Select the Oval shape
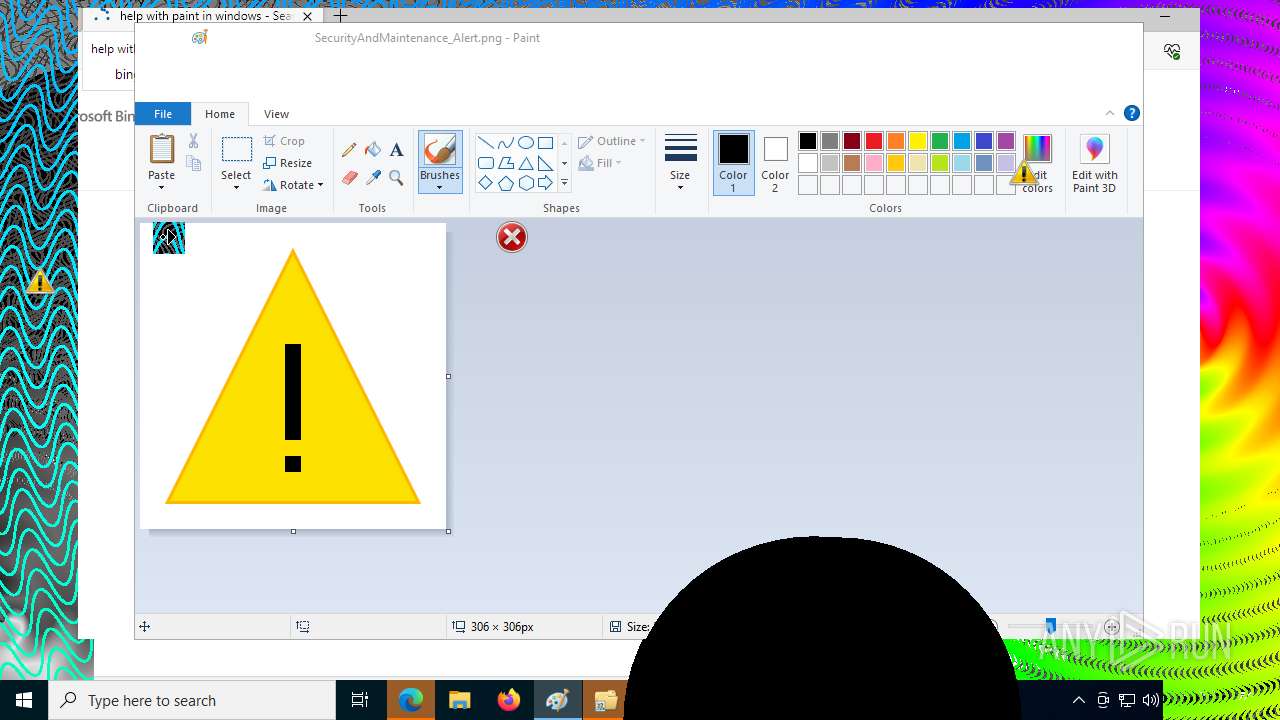This screenshot has height=720, width=1280. tap(526, 143)
